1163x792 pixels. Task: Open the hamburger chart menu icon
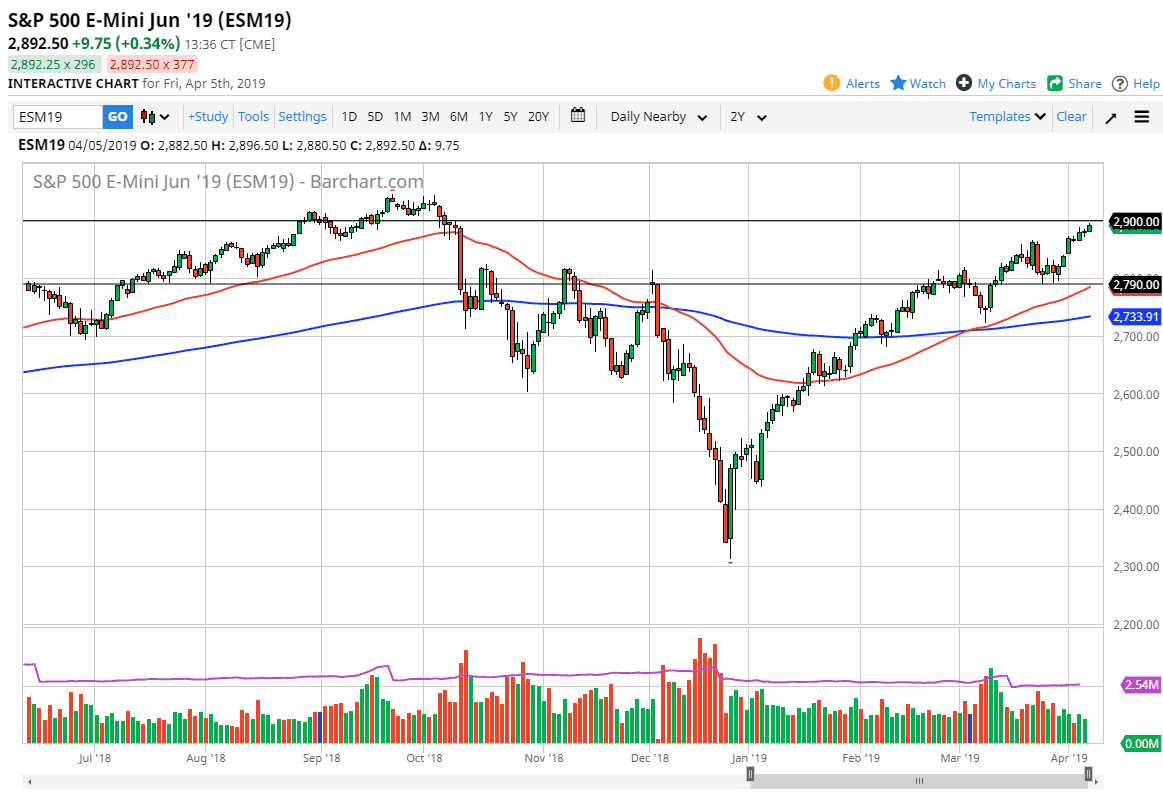[1141, 117]
